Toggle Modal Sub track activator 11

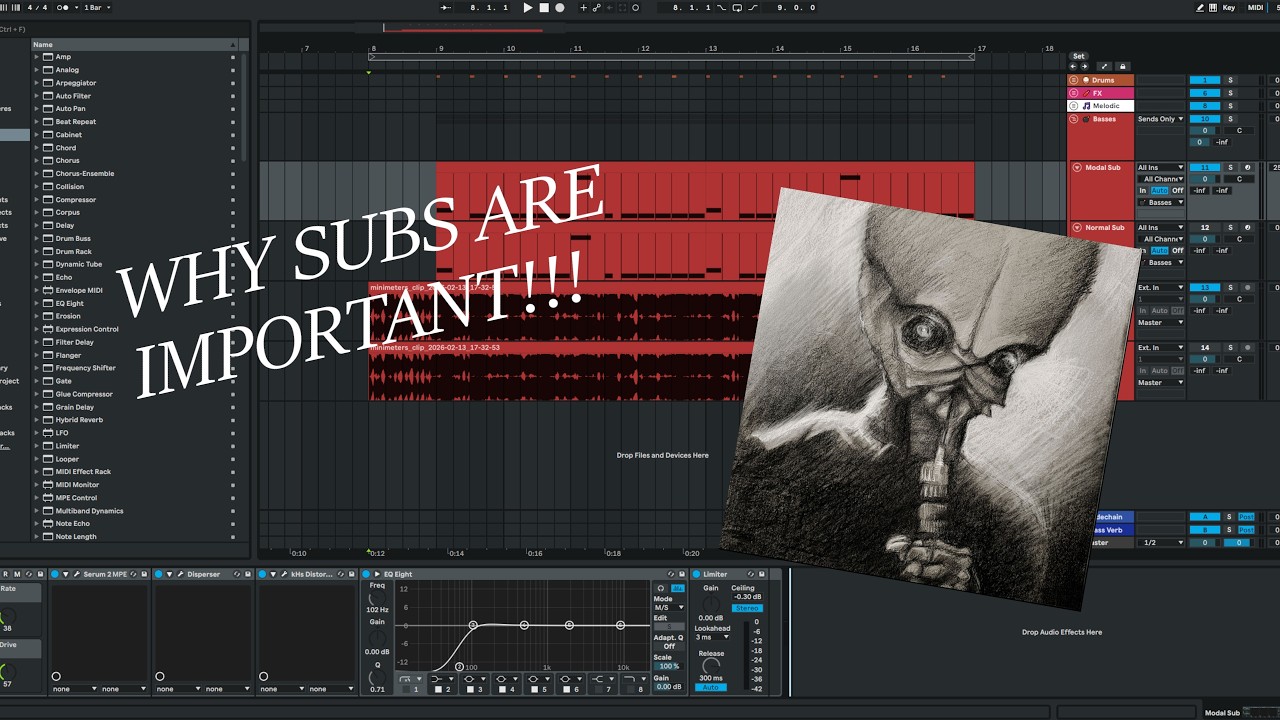(x=1205, y=167)
